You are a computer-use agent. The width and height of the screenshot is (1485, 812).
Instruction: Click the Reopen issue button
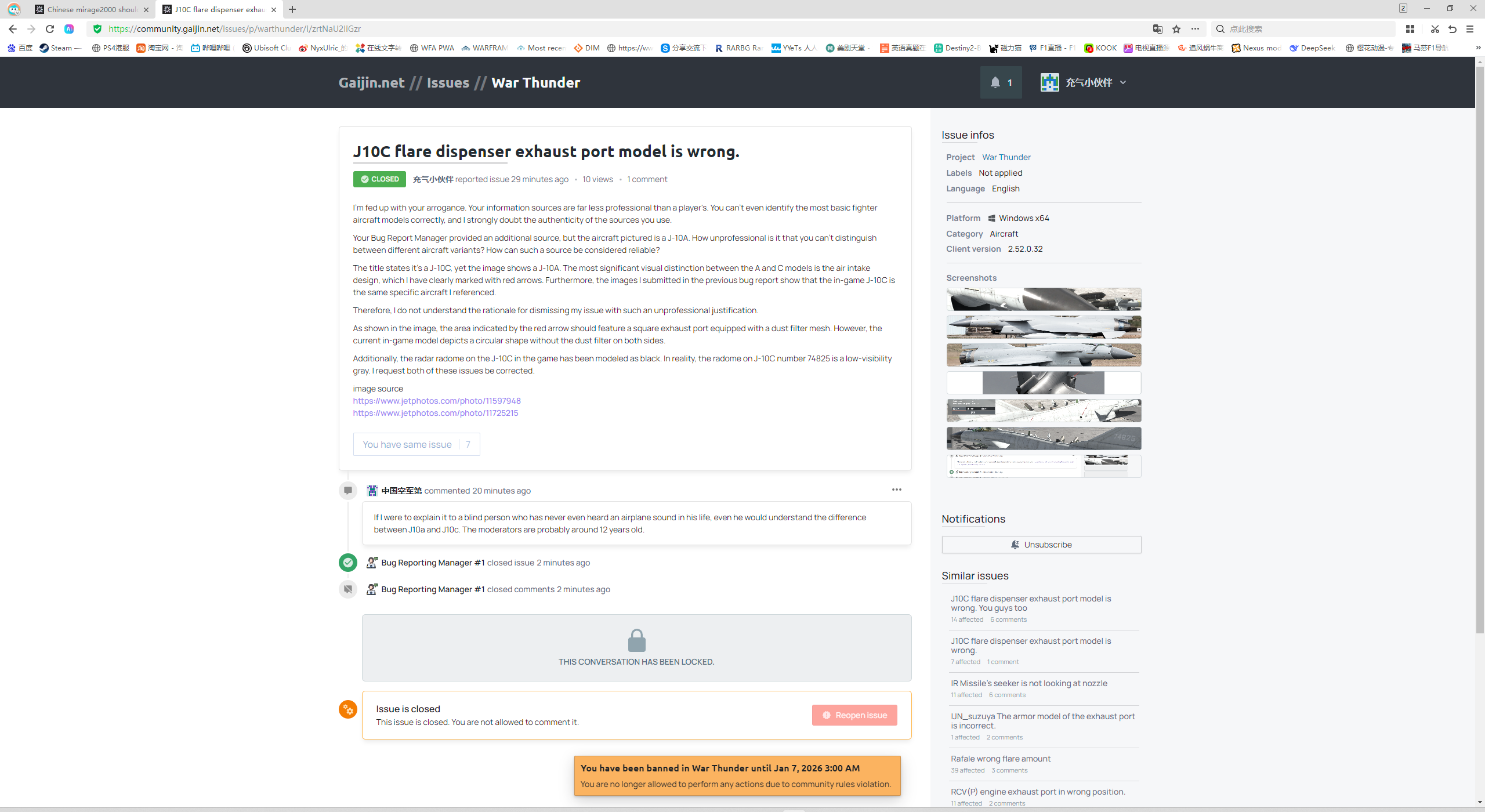854,715
